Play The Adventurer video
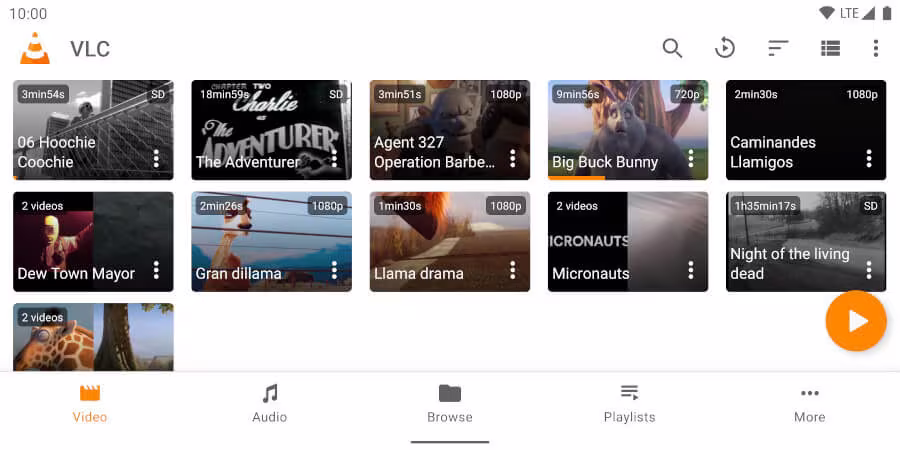This screenshot has width=900, height=450. (x=271, y=130)
